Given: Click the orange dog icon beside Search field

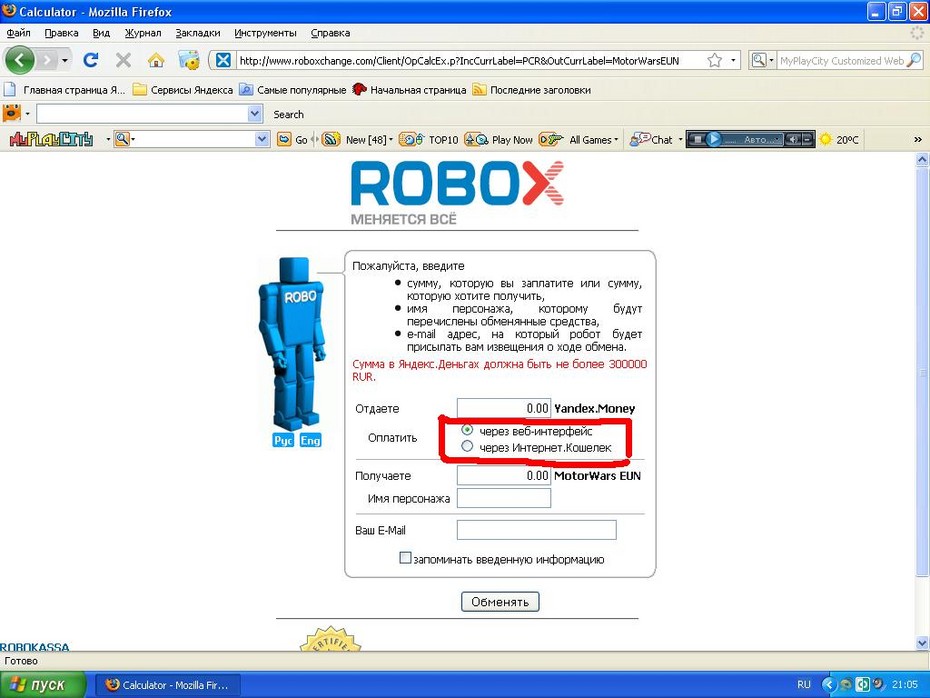Looking at the screenshot, I should [x=11, y=113].
